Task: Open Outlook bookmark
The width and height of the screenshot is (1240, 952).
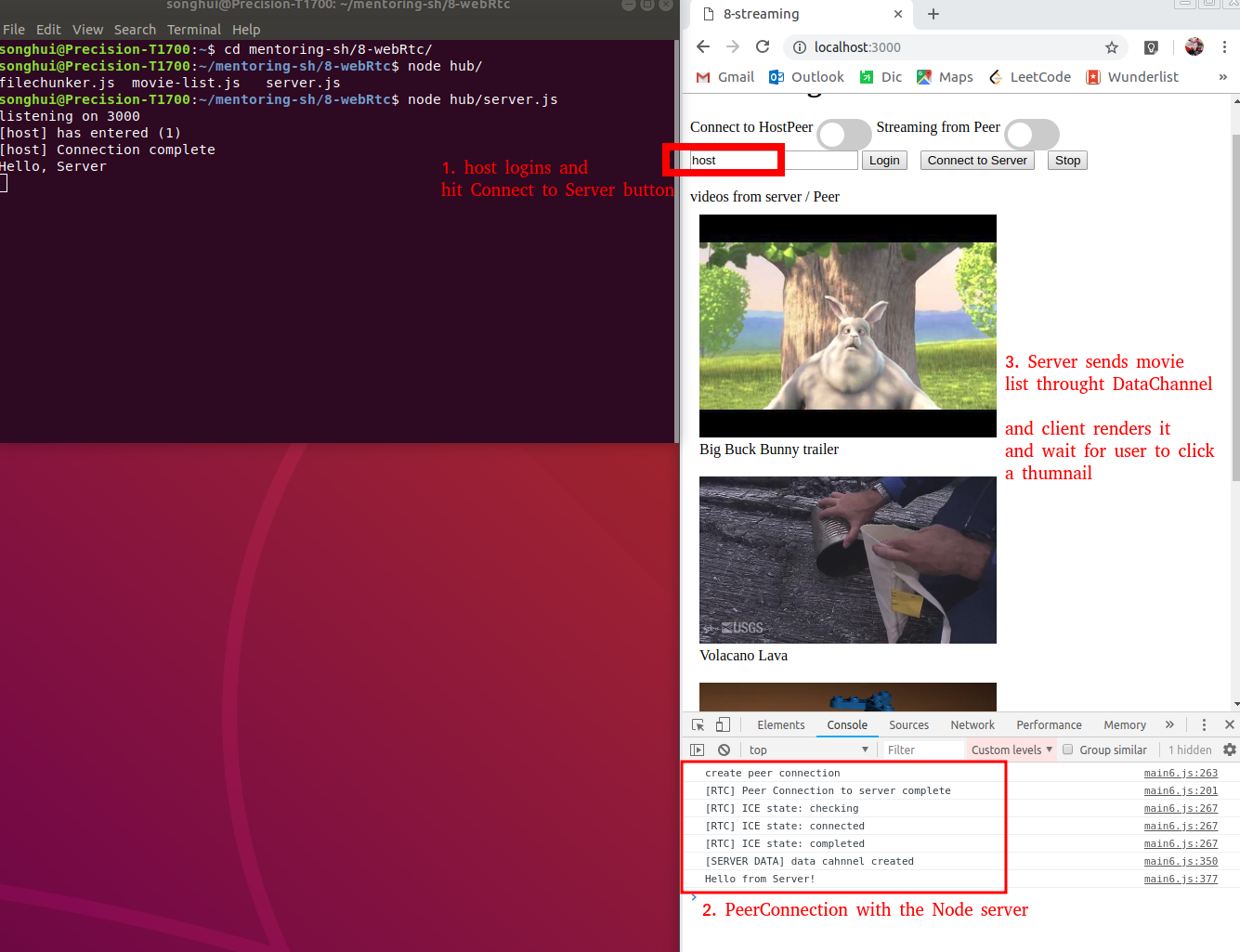Action: click(x=806, y=77)
